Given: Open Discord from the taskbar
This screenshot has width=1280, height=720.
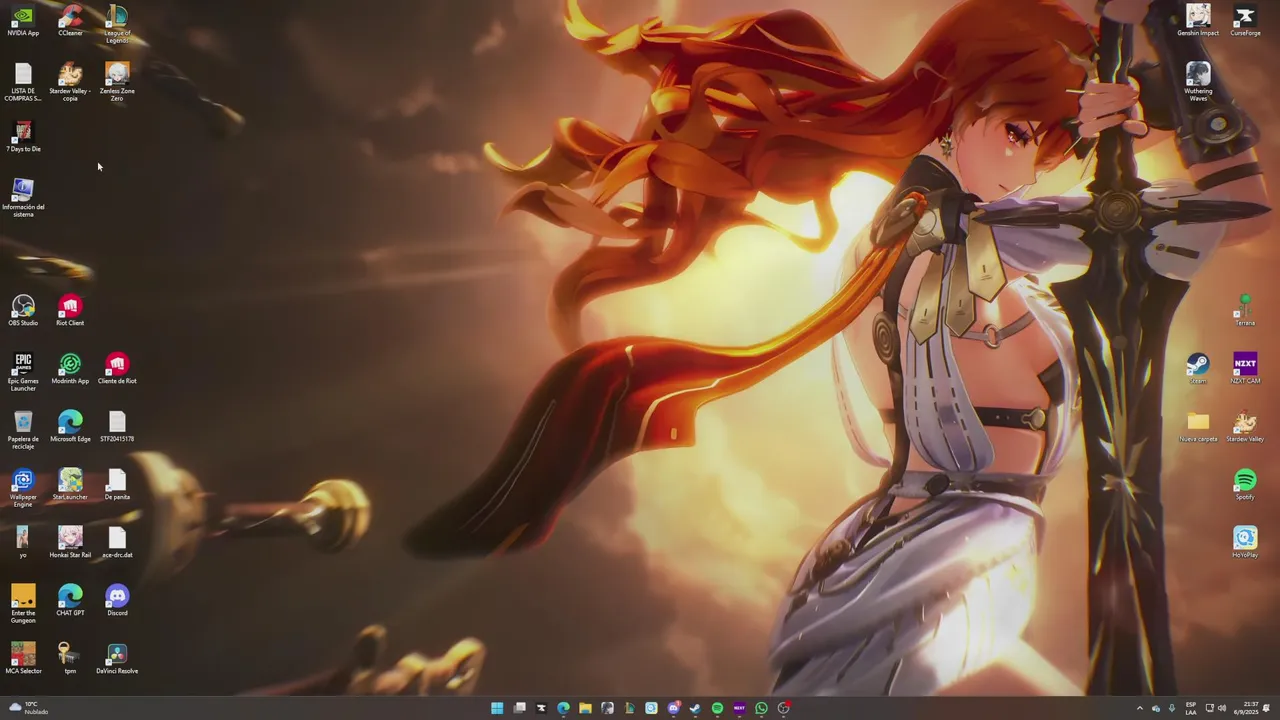Looking at the screenshot, I should (673, 708).
